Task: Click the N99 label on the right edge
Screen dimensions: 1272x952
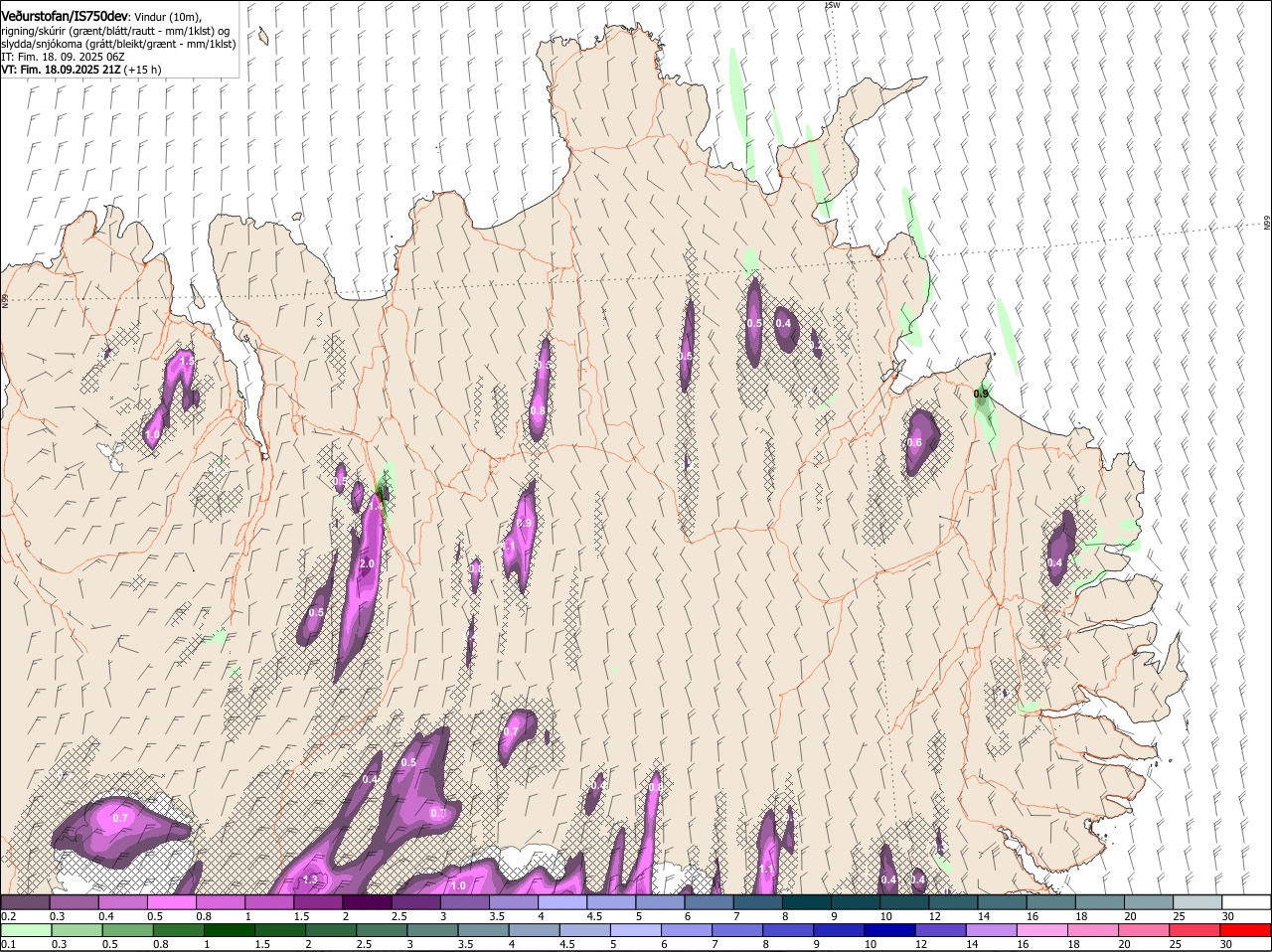Action: (1267, 224)
